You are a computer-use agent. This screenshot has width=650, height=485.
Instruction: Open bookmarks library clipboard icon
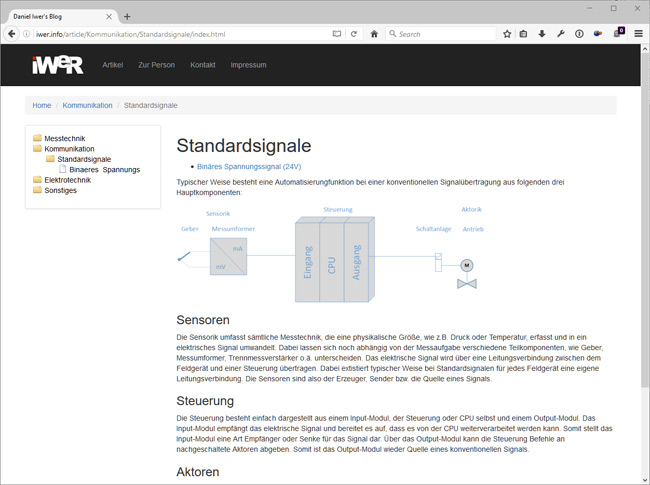524,34
